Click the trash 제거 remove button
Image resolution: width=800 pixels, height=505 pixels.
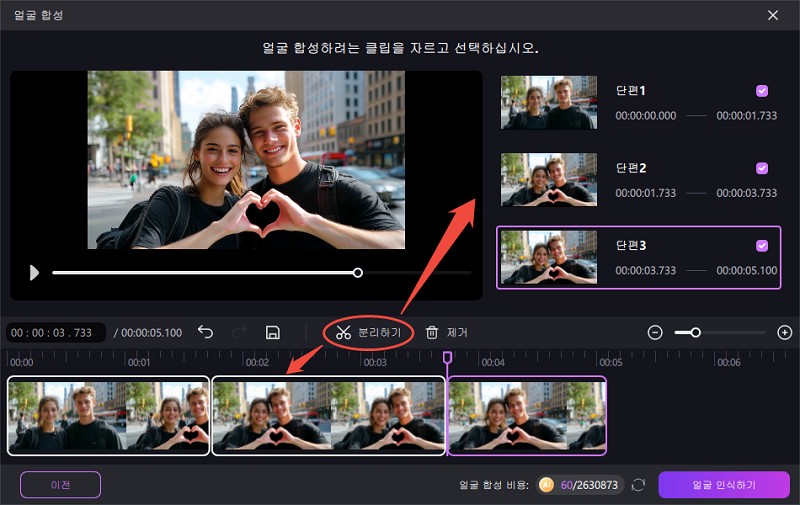446,333
